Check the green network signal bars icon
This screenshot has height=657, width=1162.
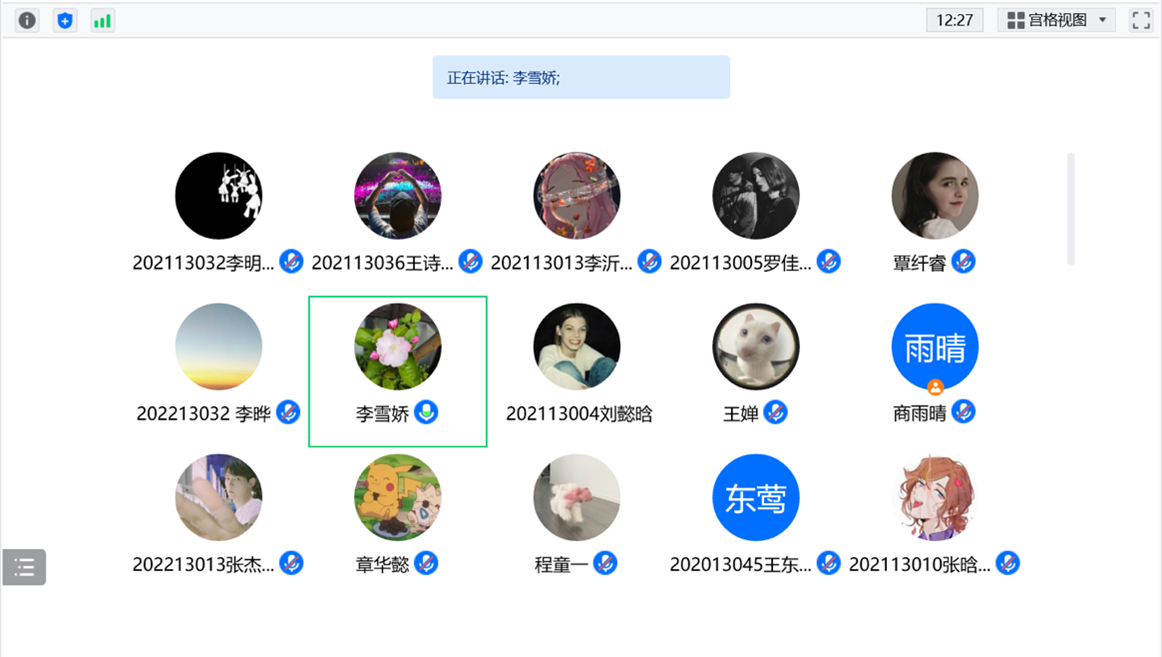point(102,21)
